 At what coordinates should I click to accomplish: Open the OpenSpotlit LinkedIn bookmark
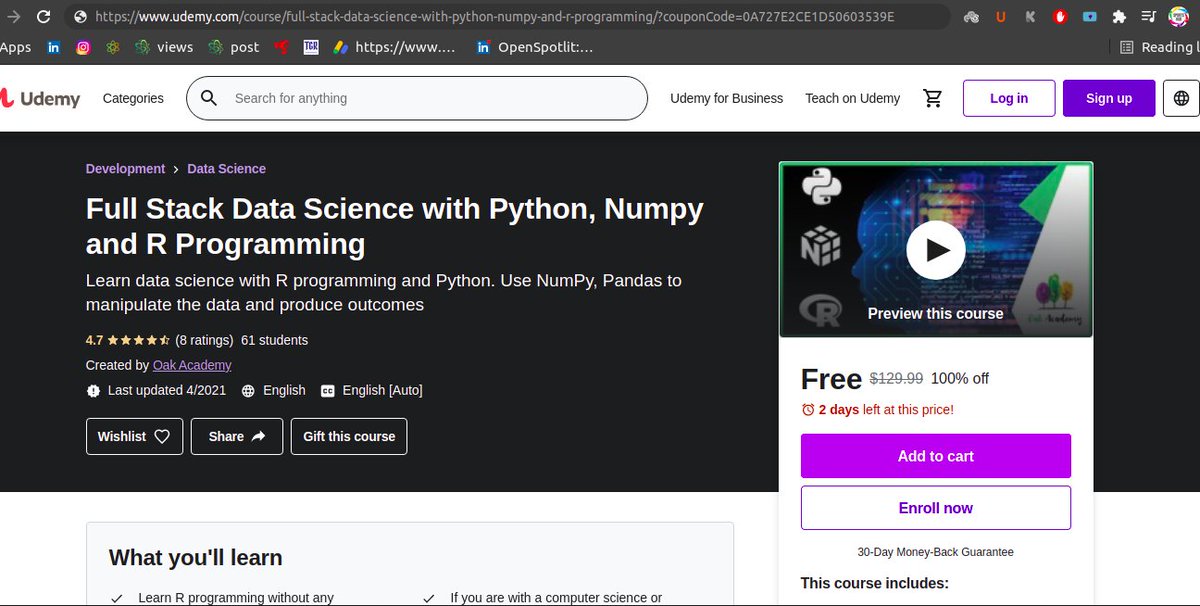534,47
